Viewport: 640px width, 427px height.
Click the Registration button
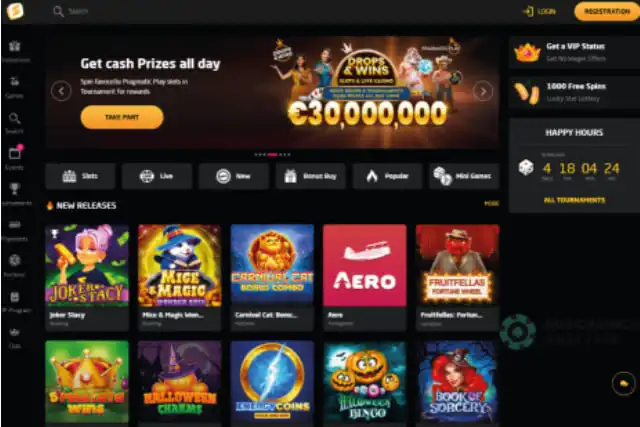click(x=607, y=11)
